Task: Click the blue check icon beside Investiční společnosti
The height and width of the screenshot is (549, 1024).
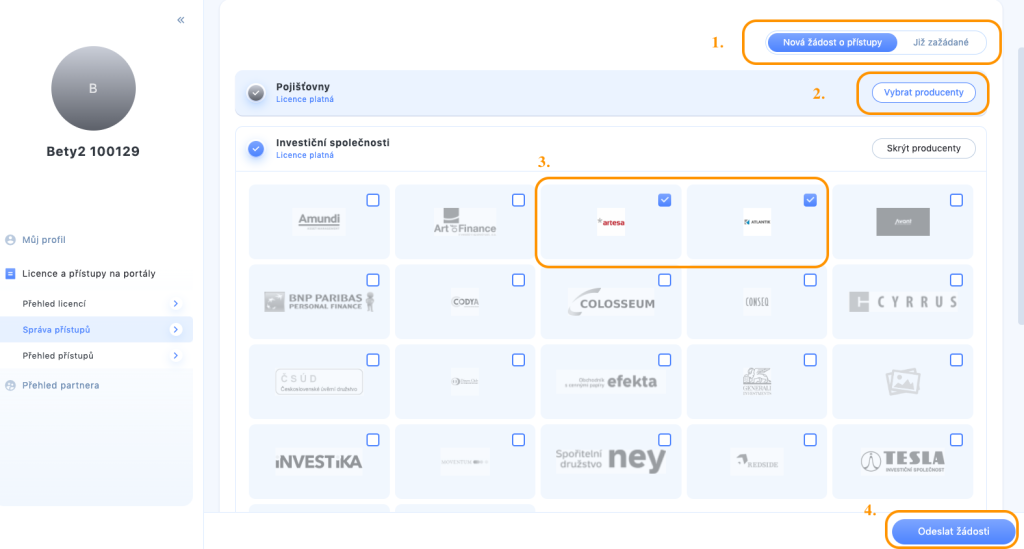Action: (256, 149)
